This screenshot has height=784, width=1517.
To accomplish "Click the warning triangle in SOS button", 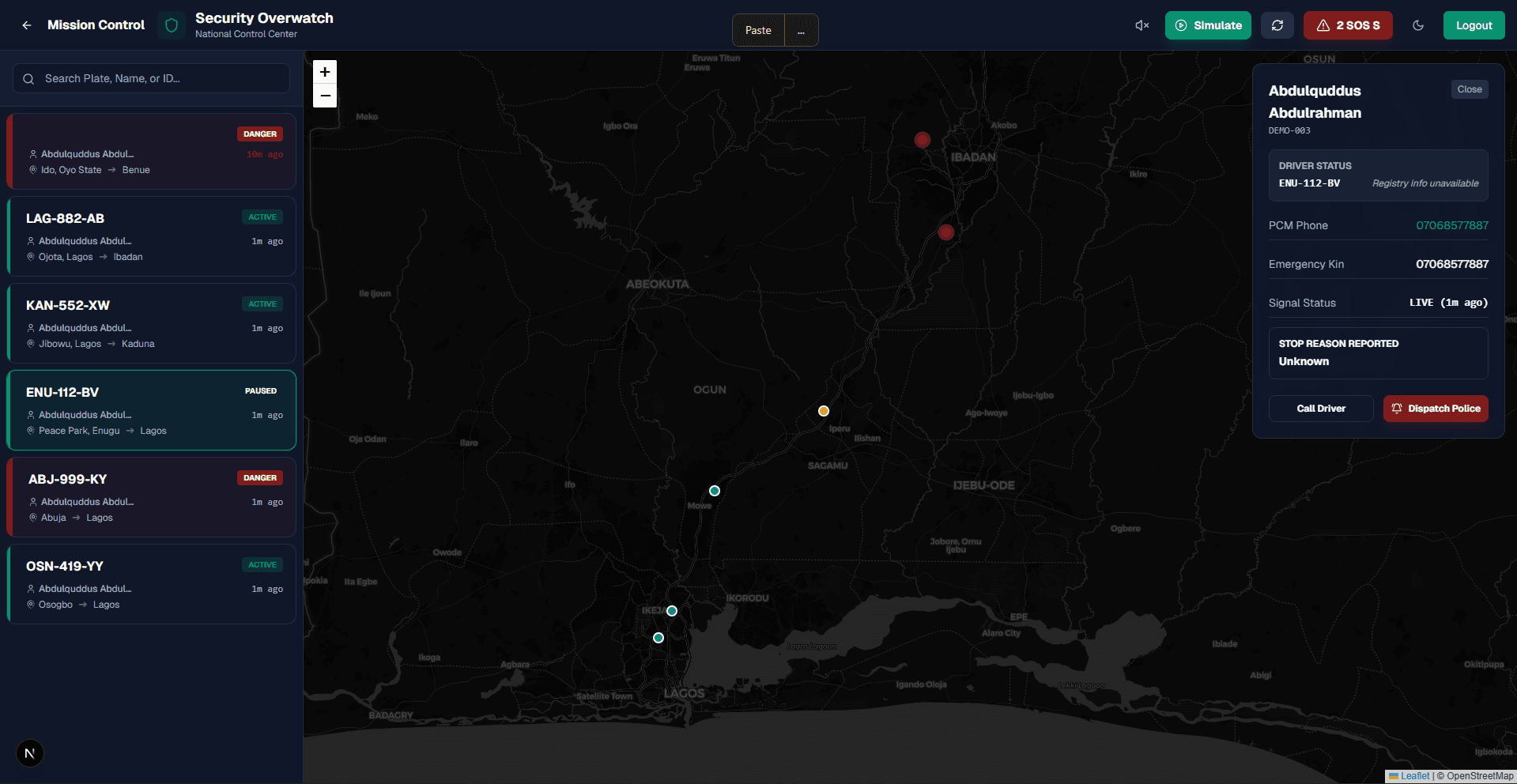I will (1323, 25).
